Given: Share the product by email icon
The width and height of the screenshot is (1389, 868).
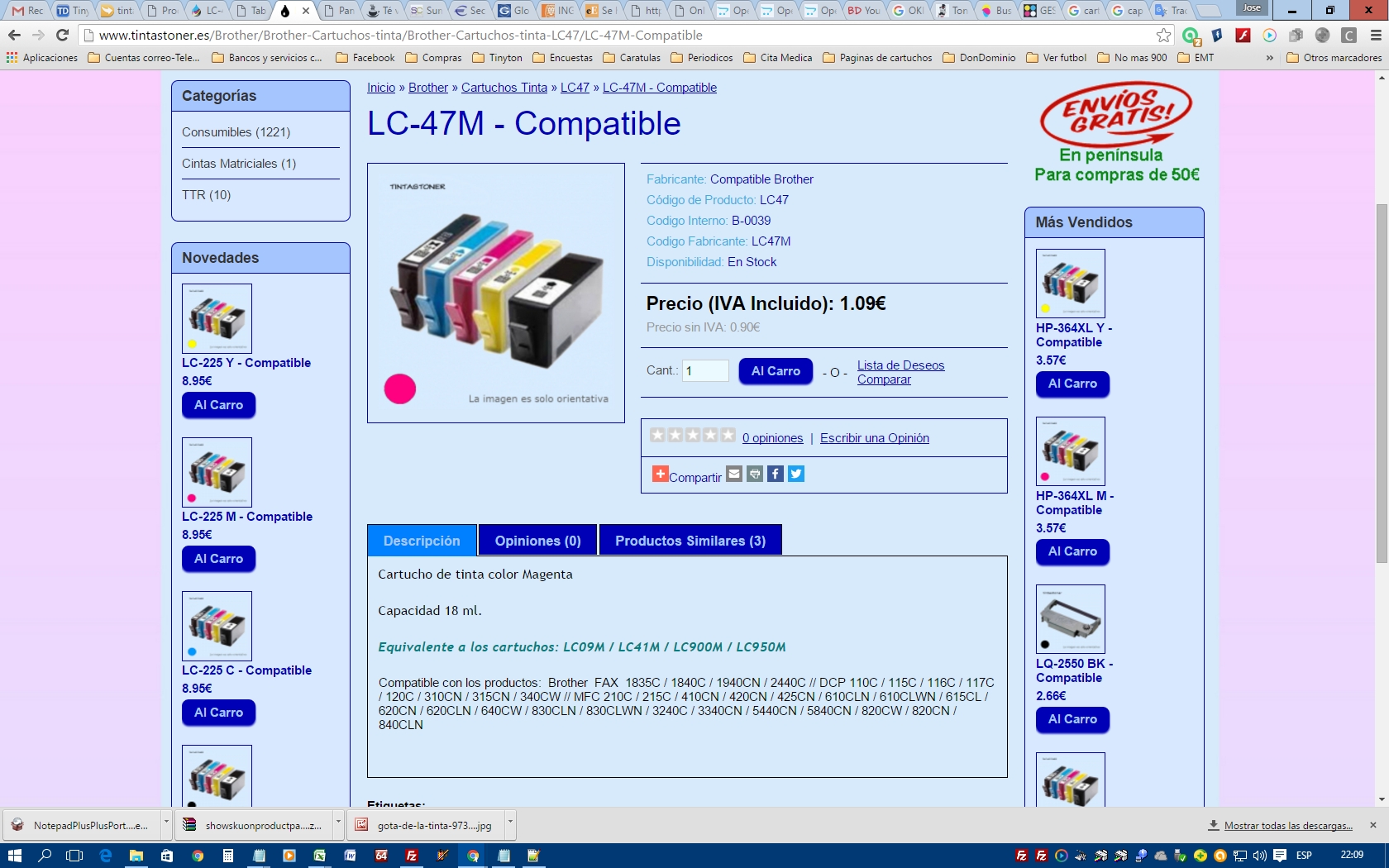Looking at the screenshot, I should tap(734, 474).
